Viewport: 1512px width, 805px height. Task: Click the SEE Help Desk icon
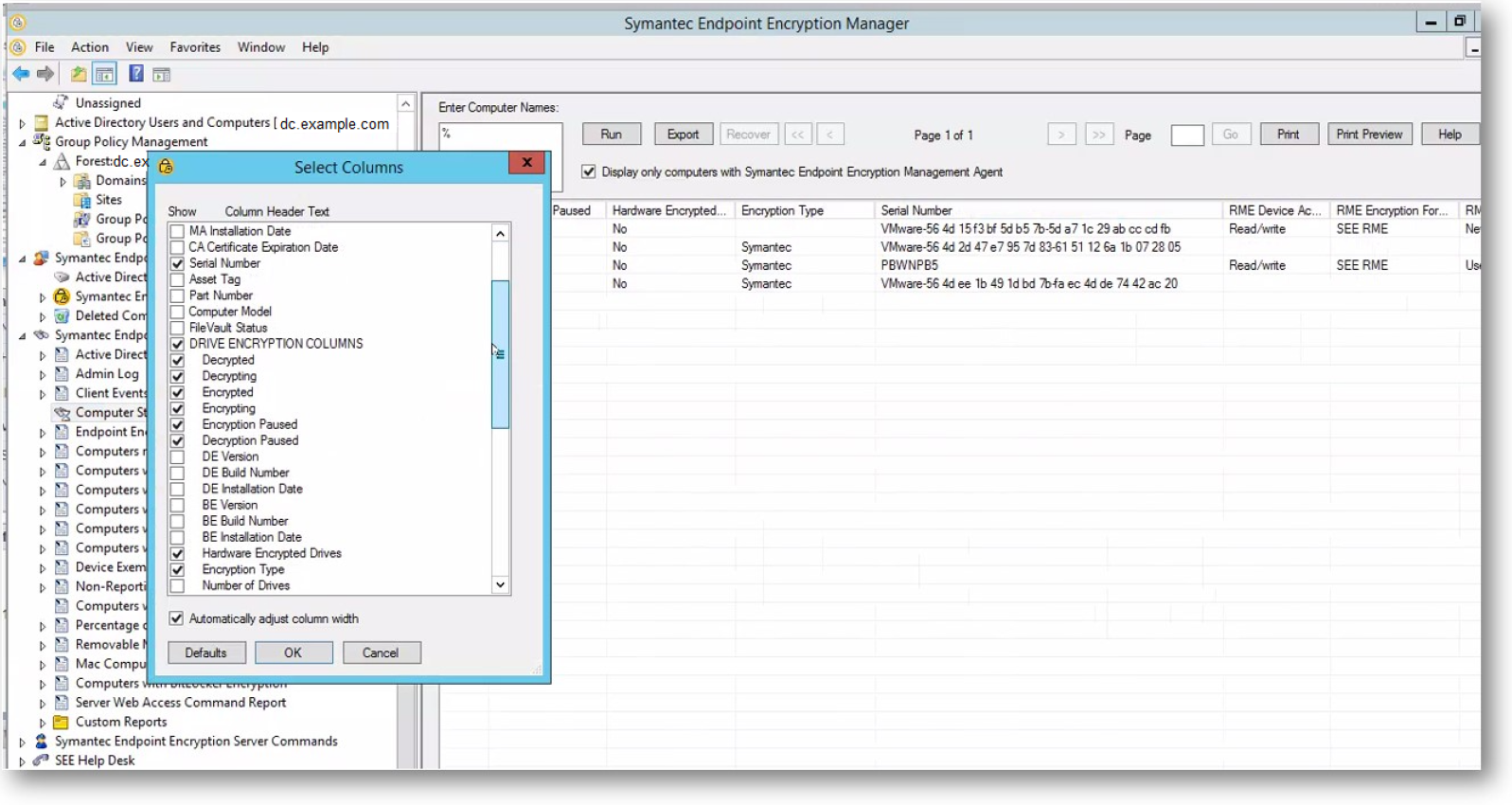41,760
